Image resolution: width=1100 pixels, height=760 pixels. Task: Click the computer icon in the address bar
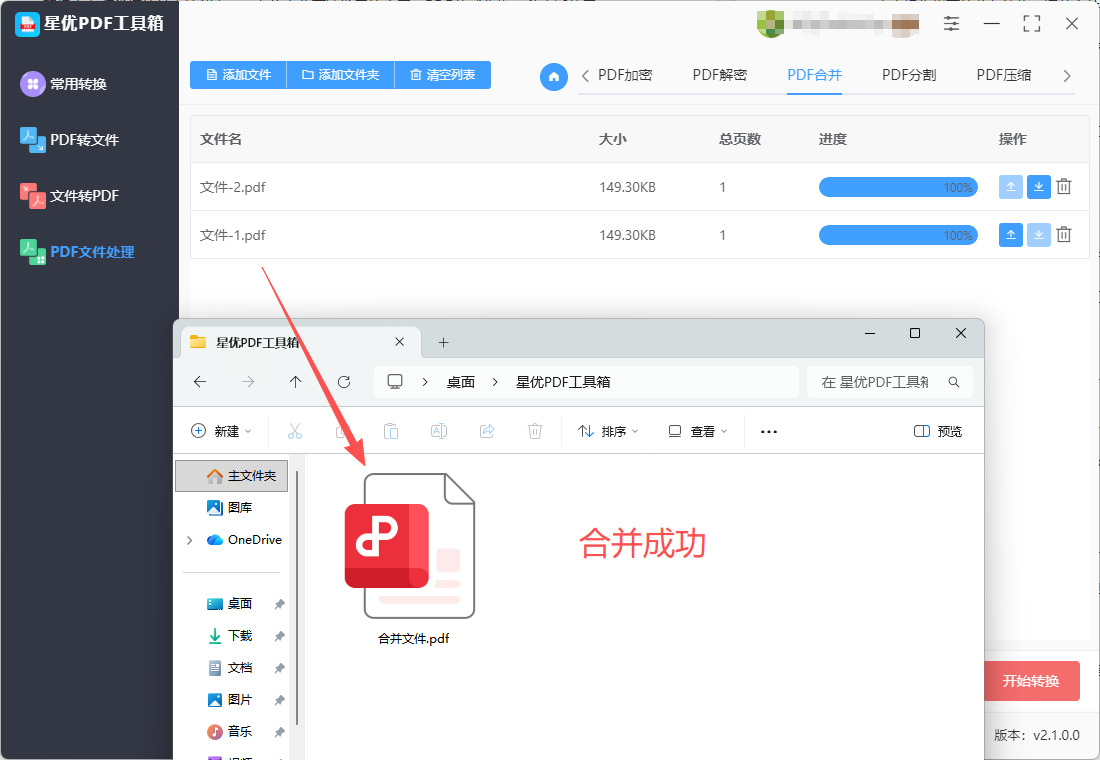coord(395,381)
